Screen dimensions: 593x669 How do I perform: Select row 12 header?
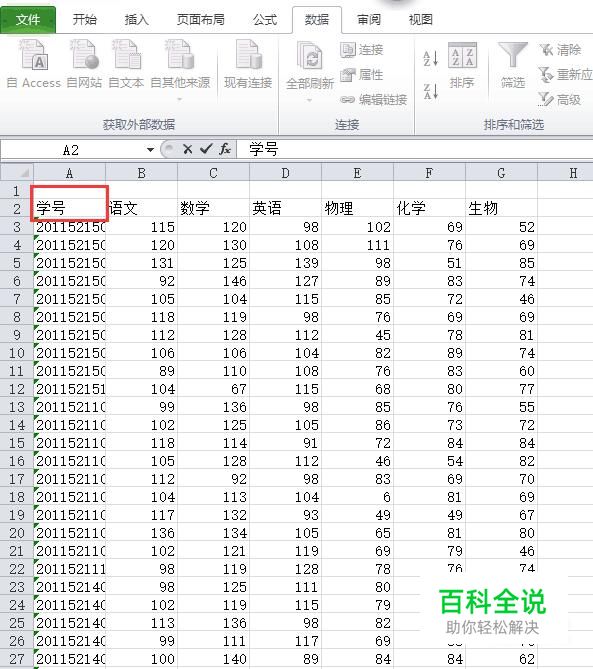tap(17, 389)
